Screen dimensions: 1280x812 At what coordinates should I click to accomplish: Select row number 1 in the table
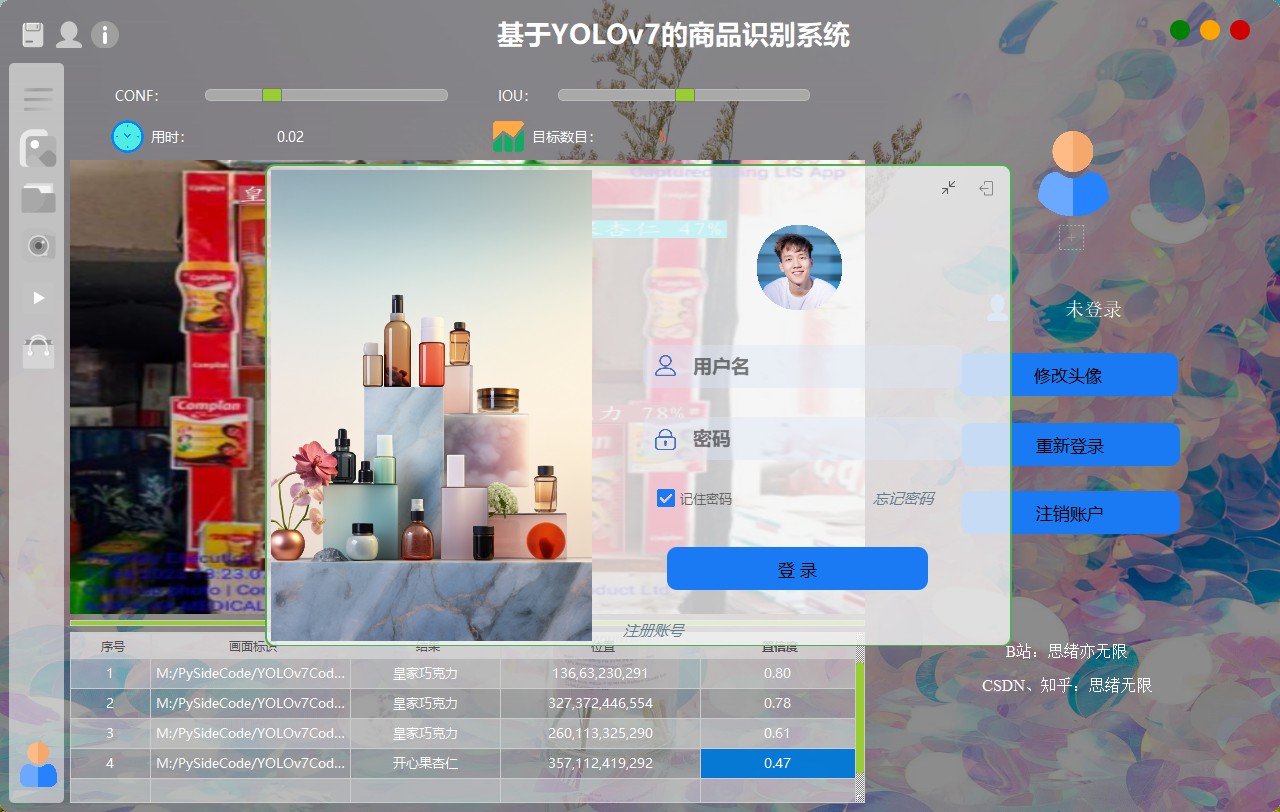(110, 673)
